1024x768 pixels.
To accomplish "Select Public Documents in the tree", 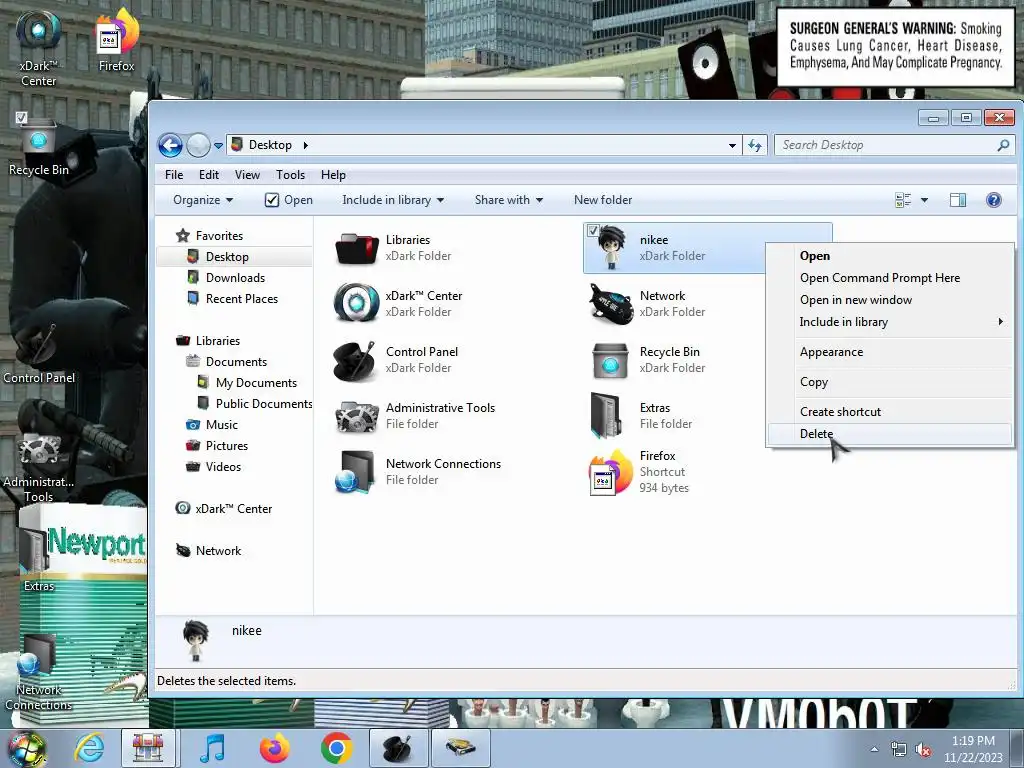I will click(255, 404).
